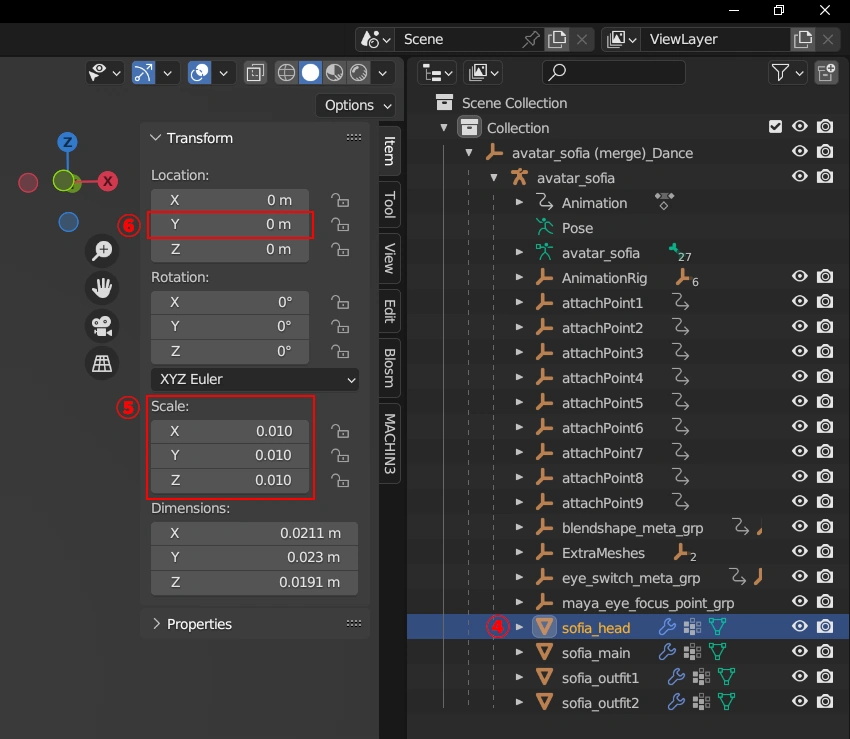Click the outliner search field
The width and height of the screenshot is (850, 739).
614,72
